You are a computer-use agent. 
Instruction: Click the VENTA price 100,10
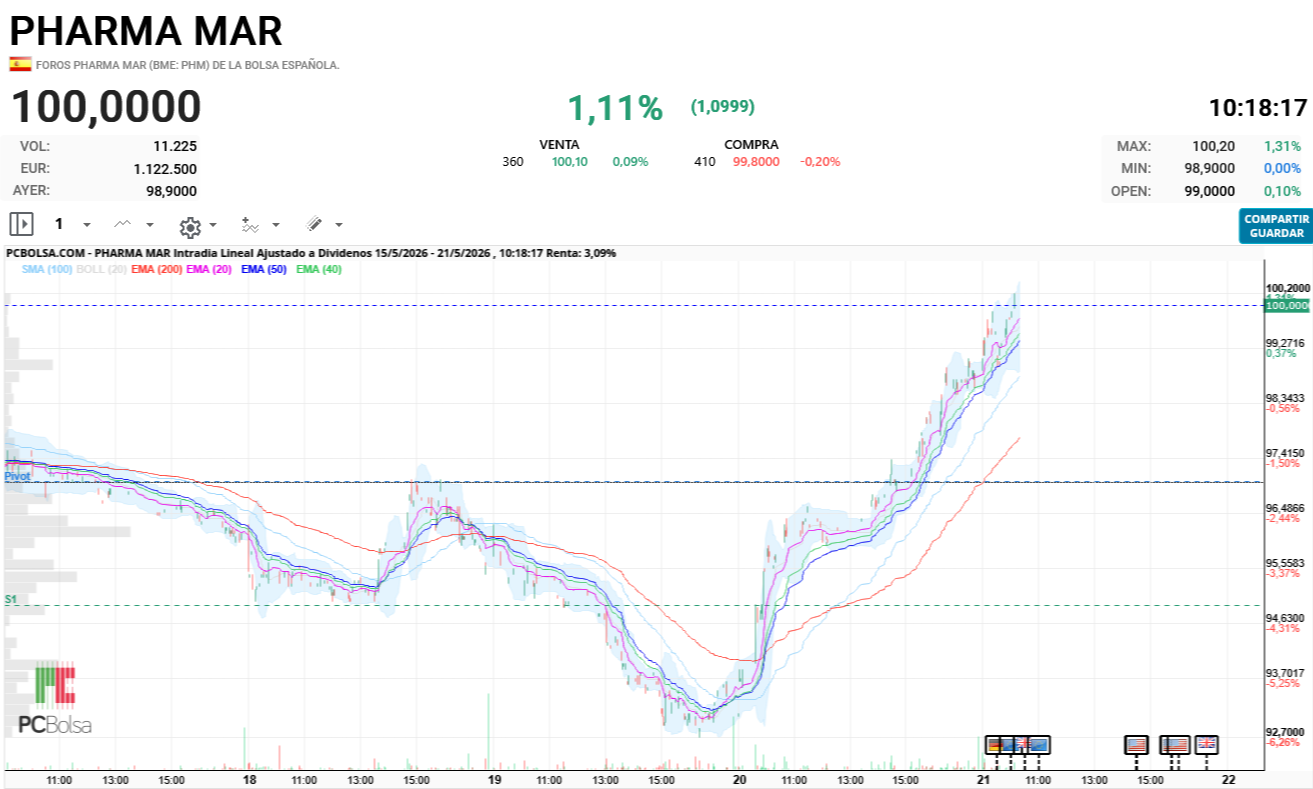pos(569,161)
